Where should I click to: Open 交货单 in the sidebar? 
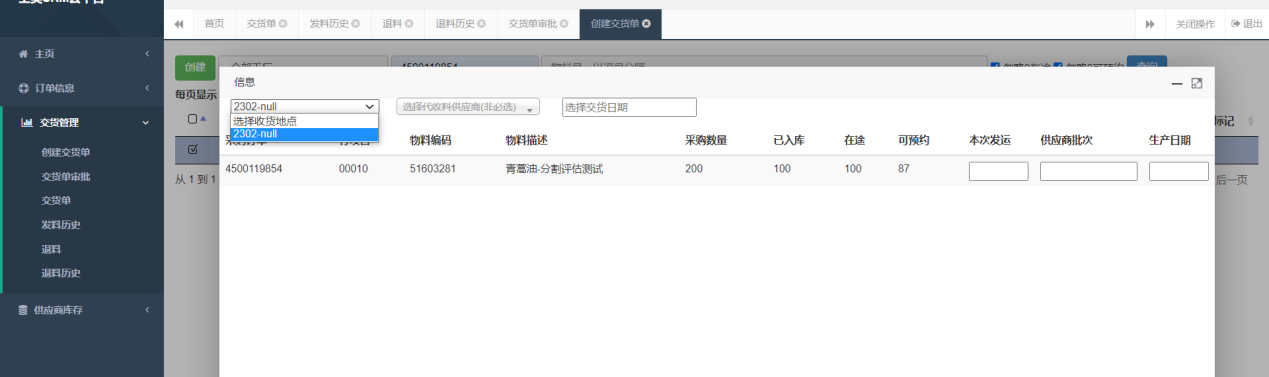56,201
